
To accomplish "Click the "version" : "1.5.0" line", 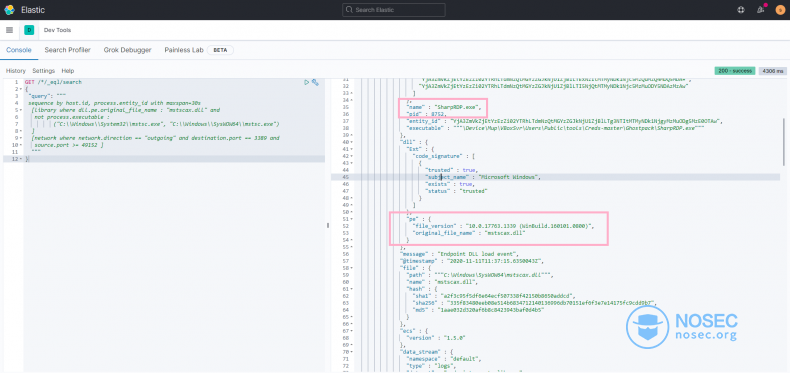I will [x=436, y=338].
